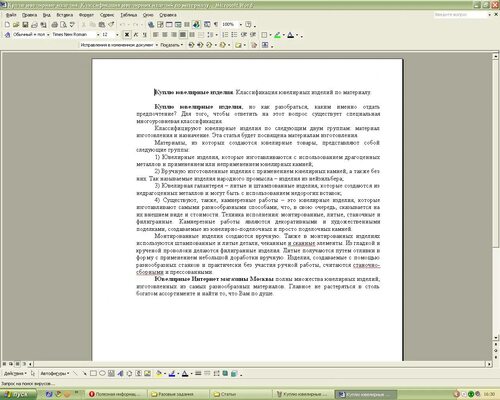This screenshot has width=500, height=400.
Task: Select the Rectangle drawing tool
Action: coord(93,374)
